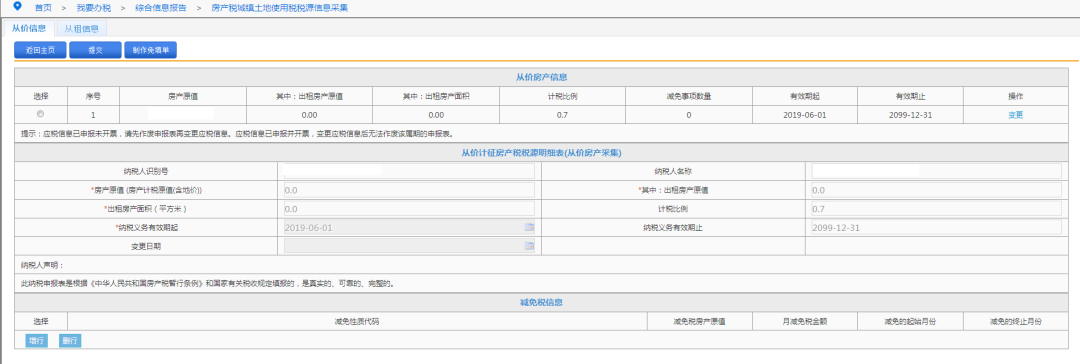Viewport: 1080px width, 364px height.
Task: Click the 操作 column header
Action: [1015, 96]
